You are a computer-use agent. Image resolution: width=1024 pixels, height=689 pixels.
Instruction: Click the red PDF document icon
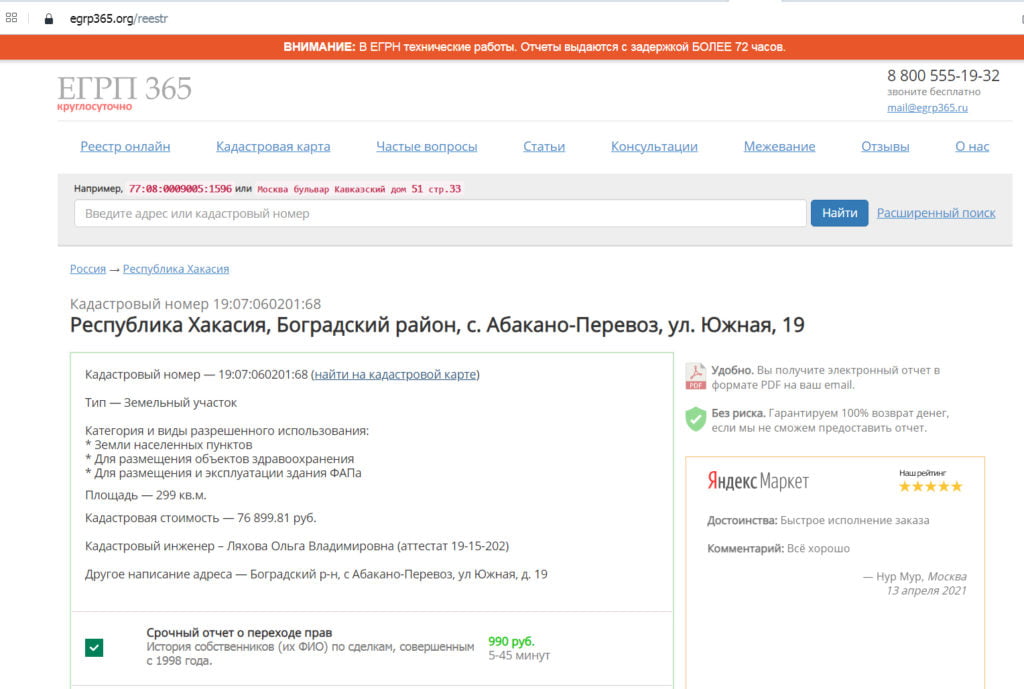pyautogui.click(x=695, y=376)
